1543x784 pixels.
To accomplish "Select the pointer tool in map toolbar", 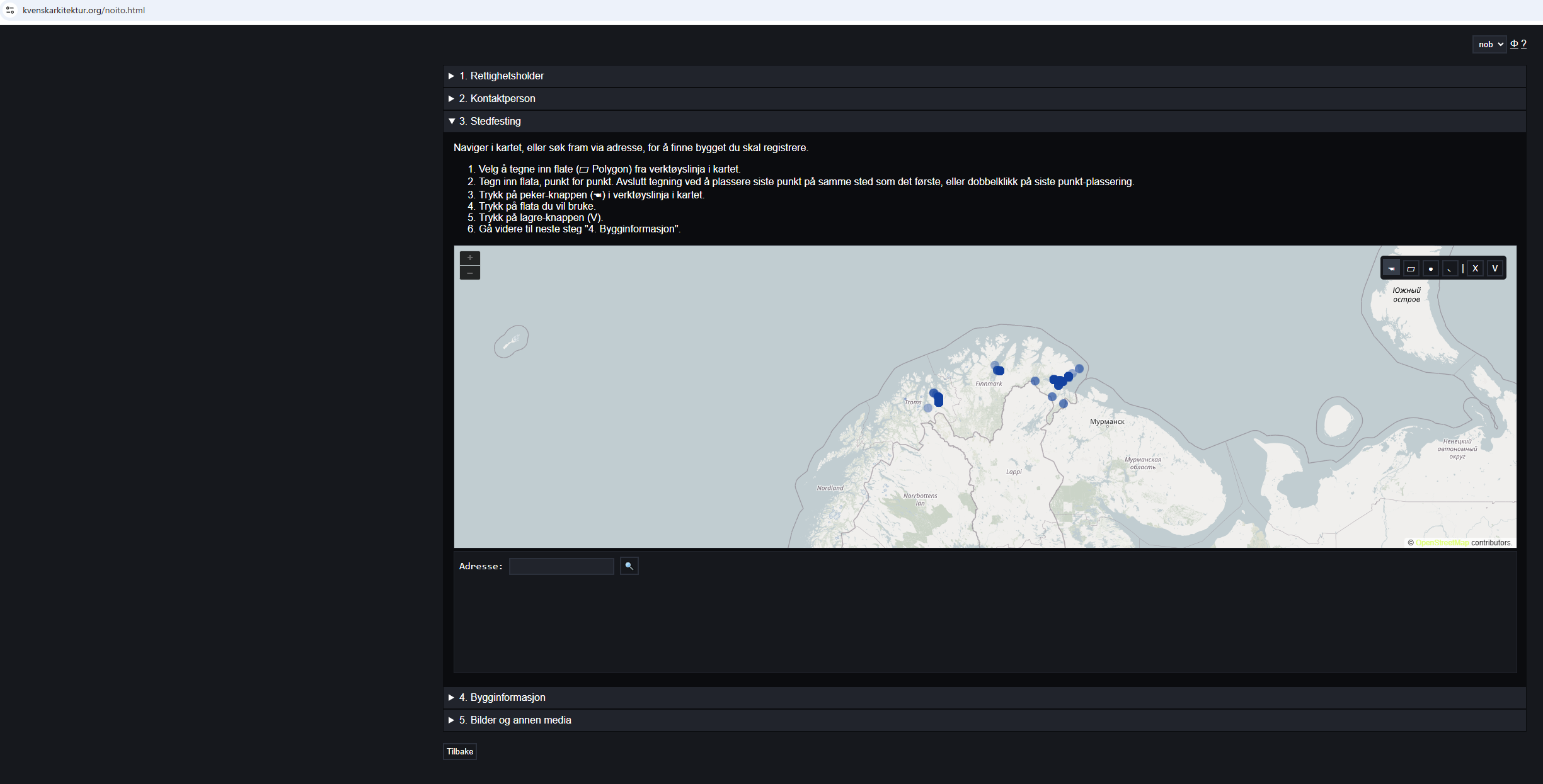I will tap(1391, 269).
